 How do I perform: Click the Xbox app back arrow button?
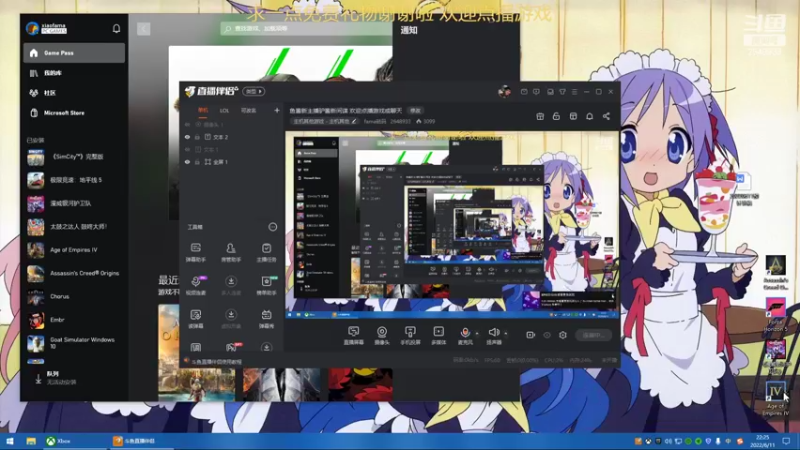coord(143,29)
